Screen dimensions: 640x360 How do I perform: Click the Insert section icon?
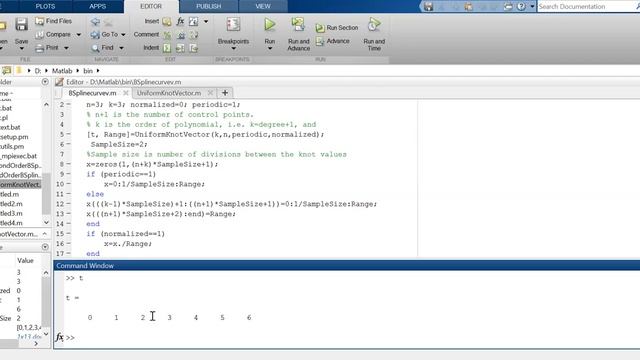167,21
